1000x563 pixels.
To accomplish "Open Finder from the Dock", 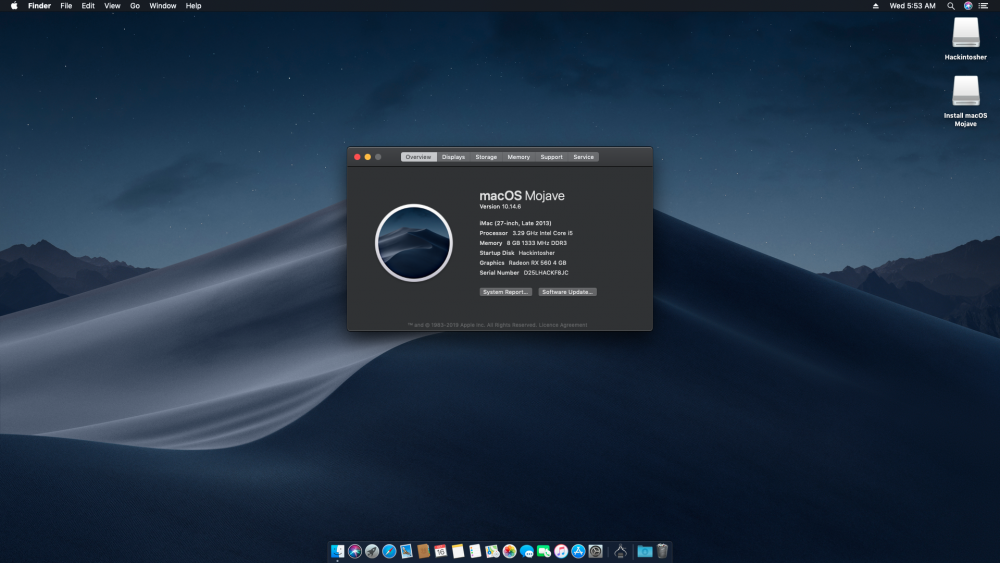I will coord(337,551).
